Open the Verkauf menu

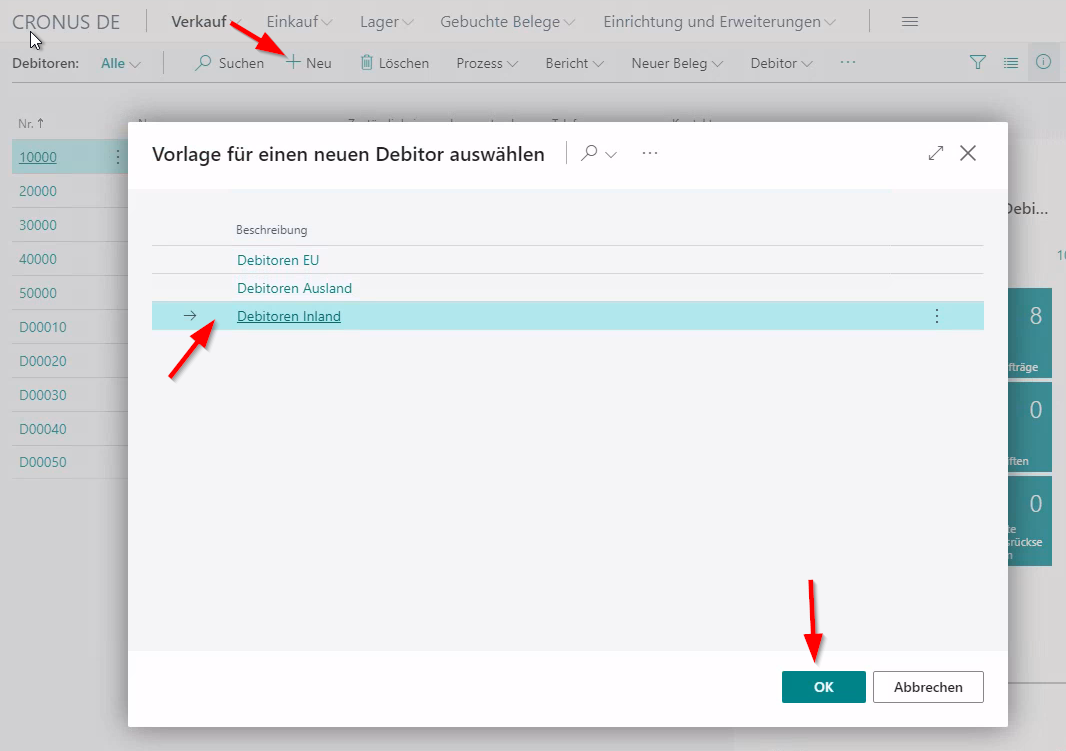206,22
